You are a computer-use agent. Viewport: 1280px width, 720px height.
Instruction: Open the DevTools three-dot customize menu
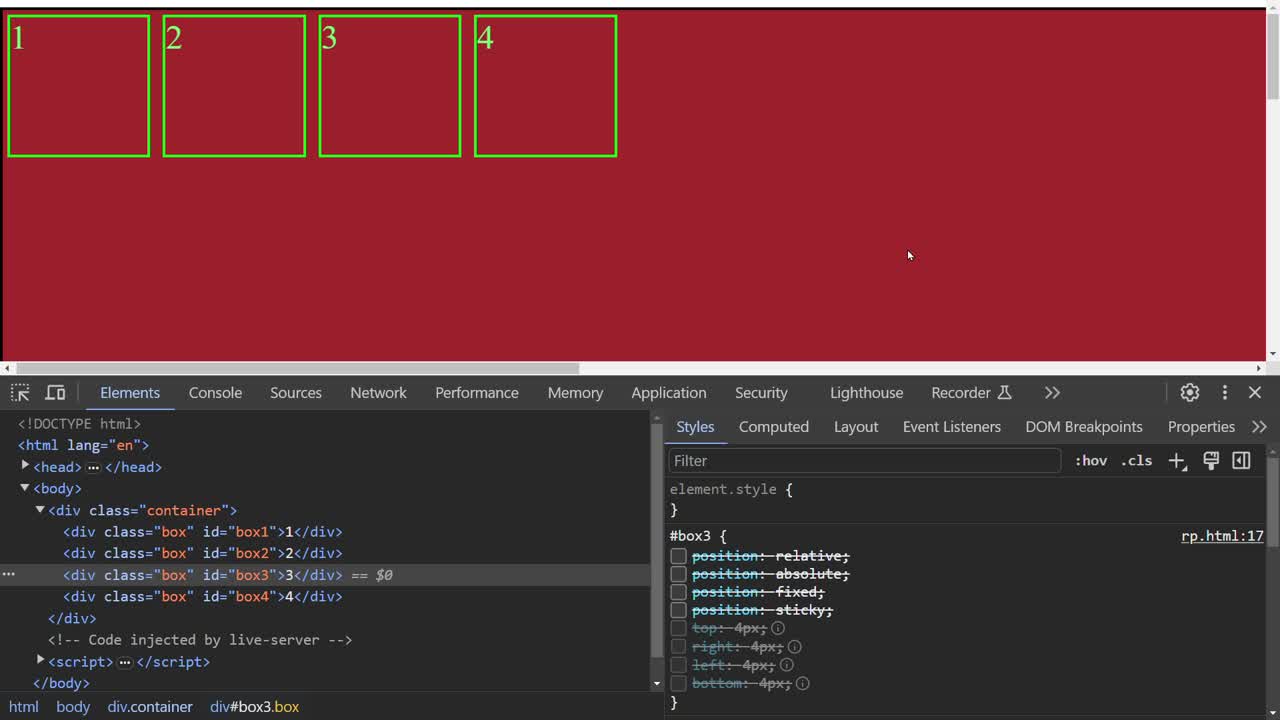[1225, 393]
